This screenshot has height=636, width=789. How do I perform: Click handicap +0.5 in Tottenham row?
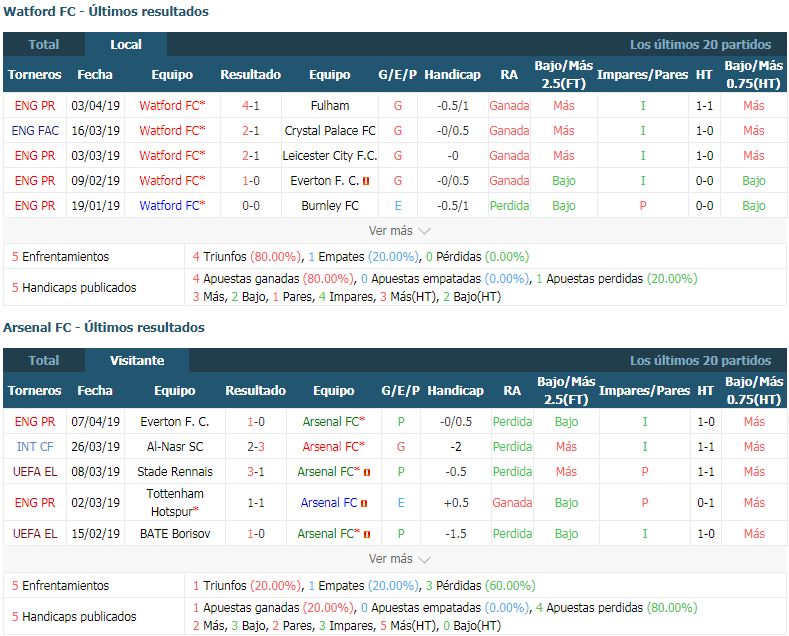point(456,503)
